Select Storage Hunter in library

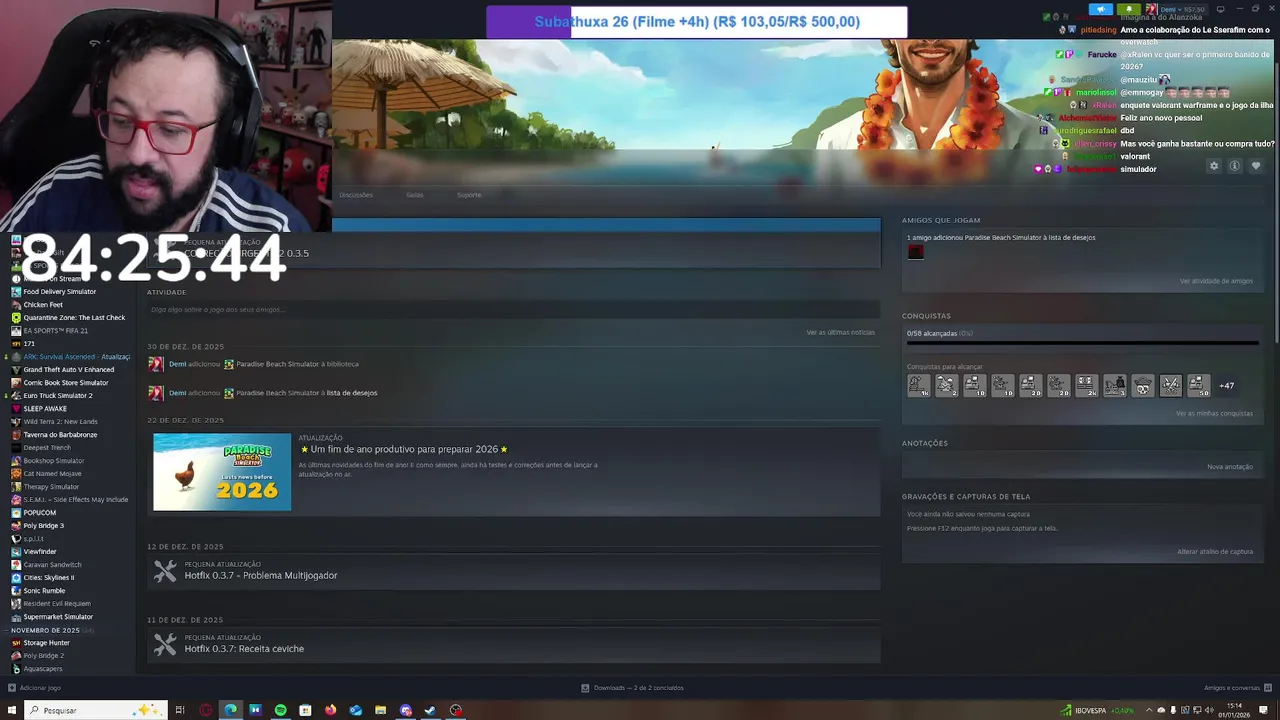point(46,643)
